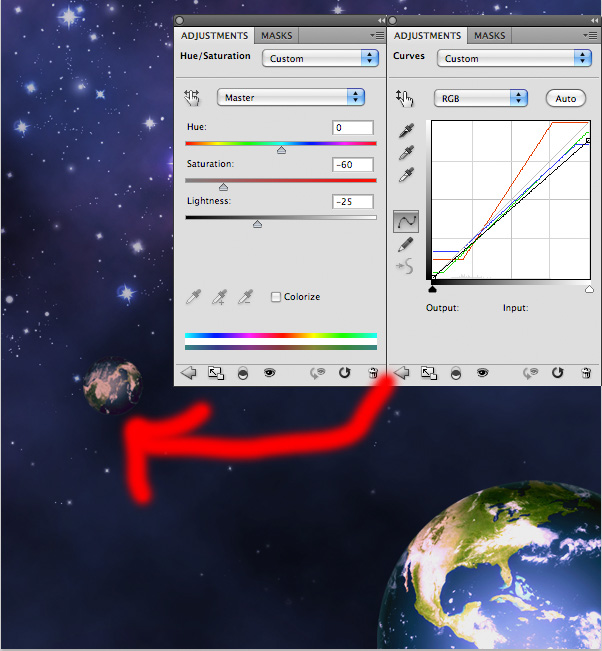View previous state in Curves panel

530,373
